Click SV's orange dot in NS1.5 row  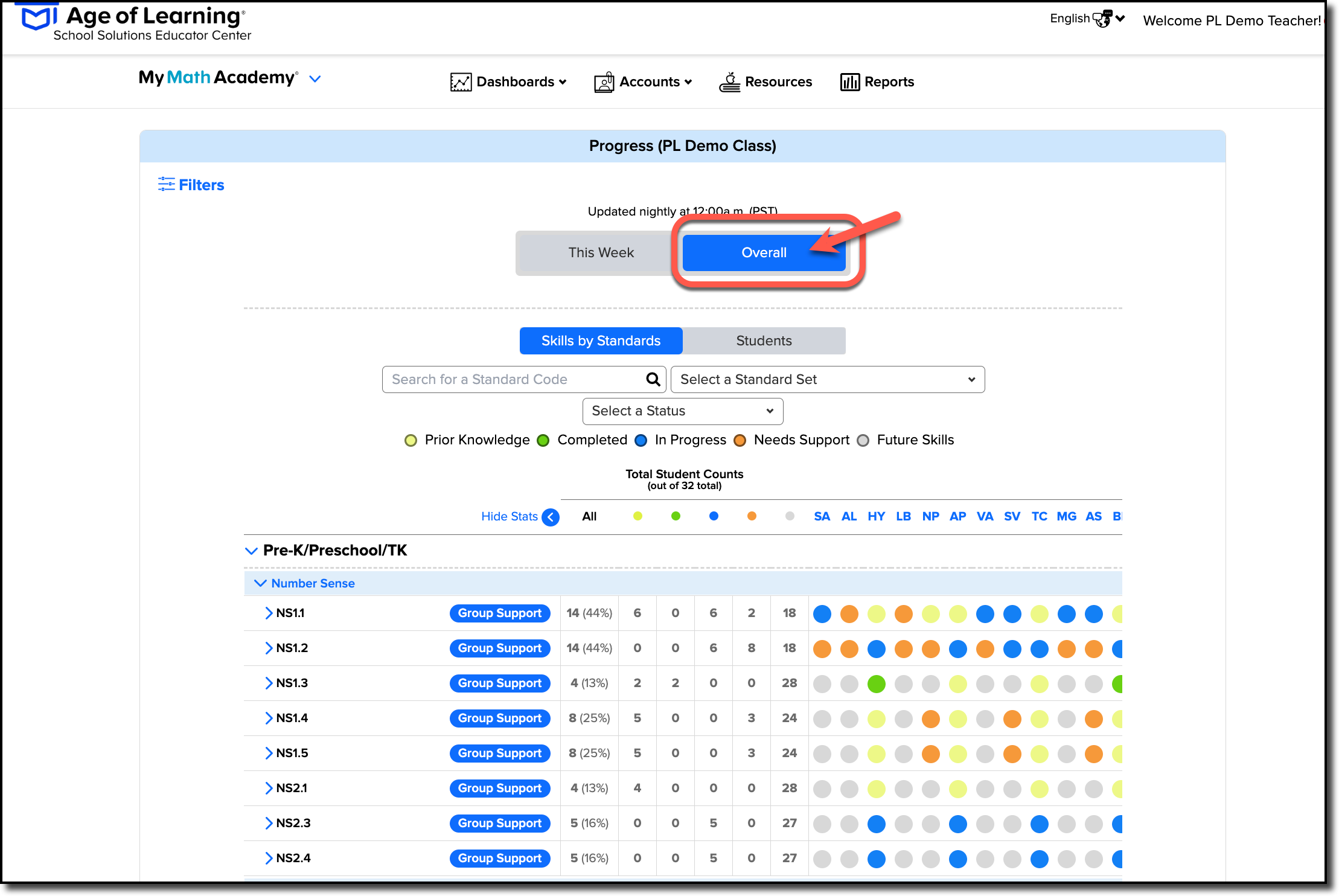[1012, 754]
